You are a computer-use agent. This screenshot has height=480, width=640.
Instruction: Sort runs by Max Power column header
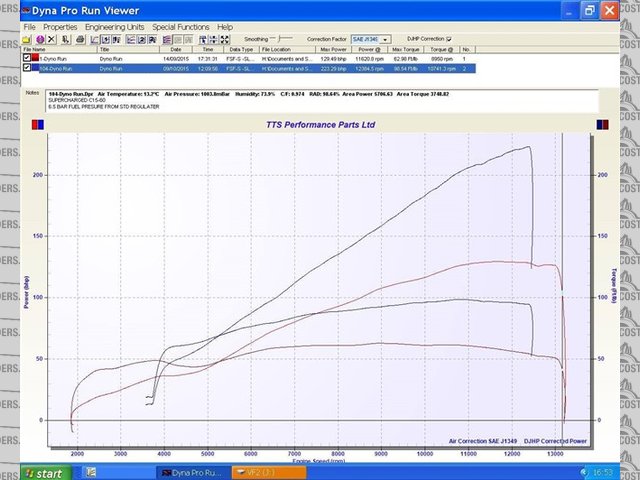pos(332,48)
